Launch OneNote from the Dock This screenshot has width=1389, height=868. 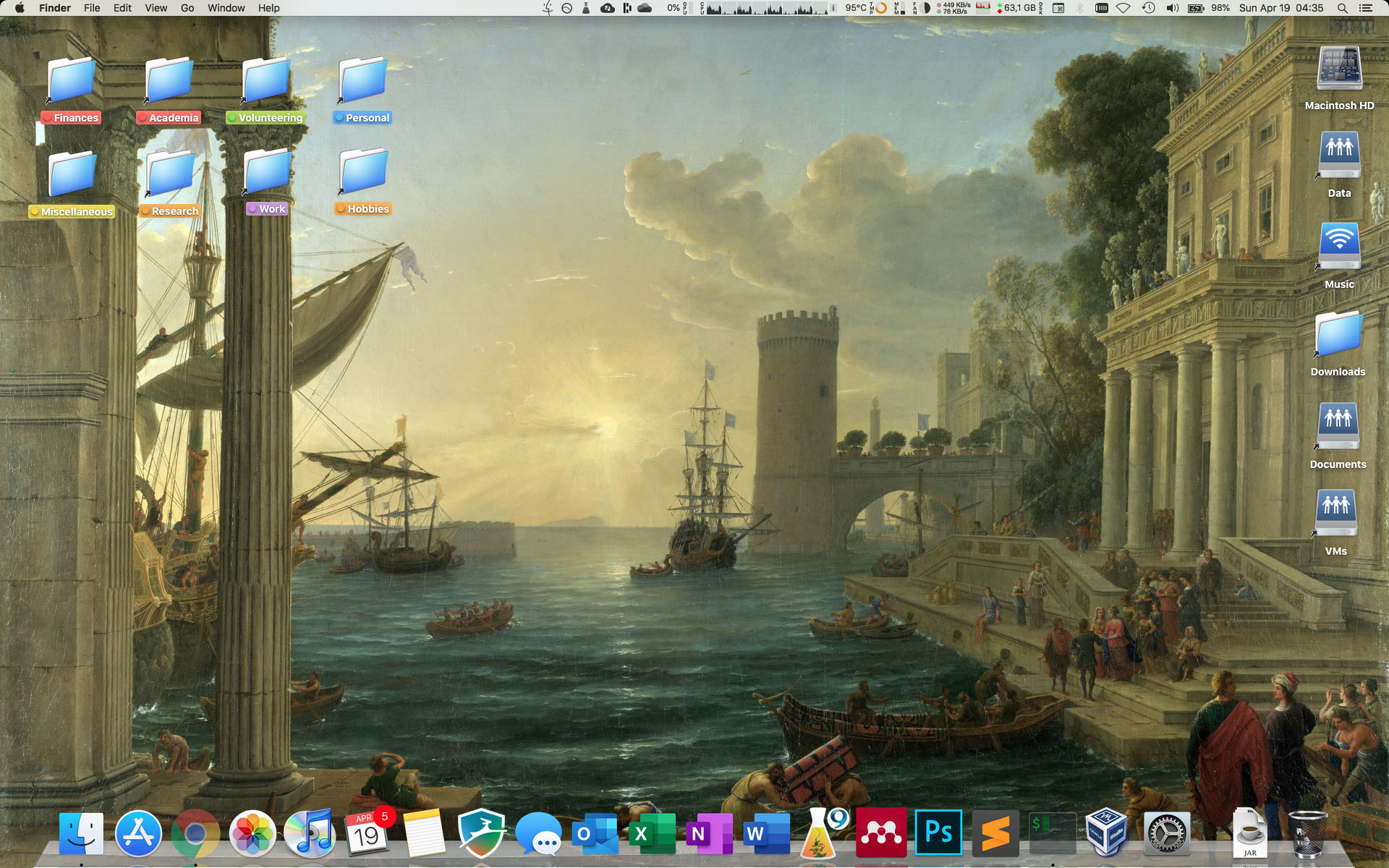[x=708, y=833]
